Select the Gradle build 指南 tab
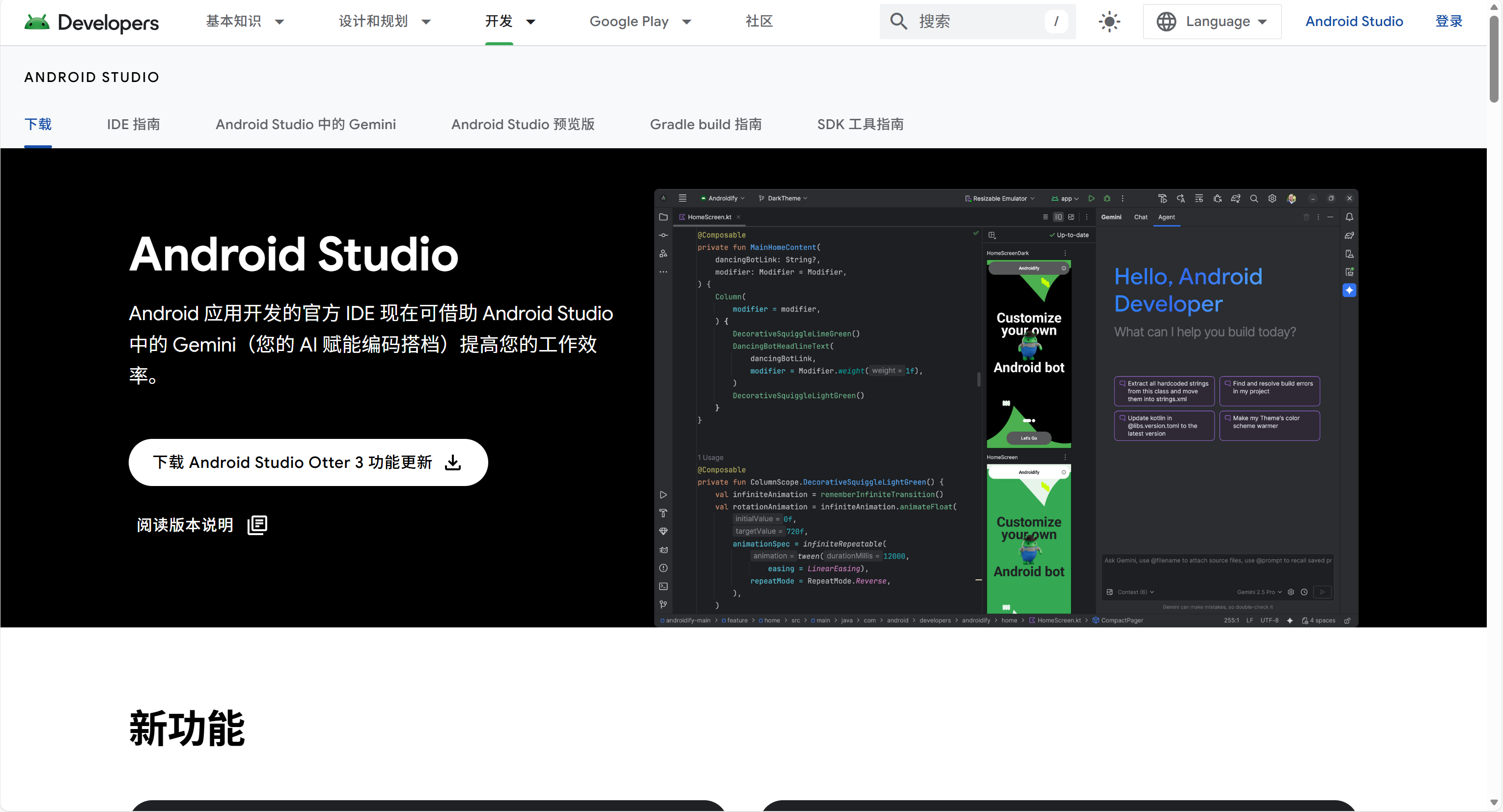Image resolution: width=1503 pixels, height=812 pixels. pos(705,124)
